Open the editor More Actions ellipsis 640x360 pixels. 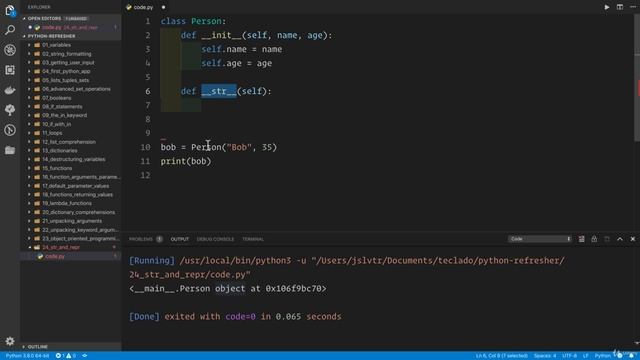click(x=633, y=7)
